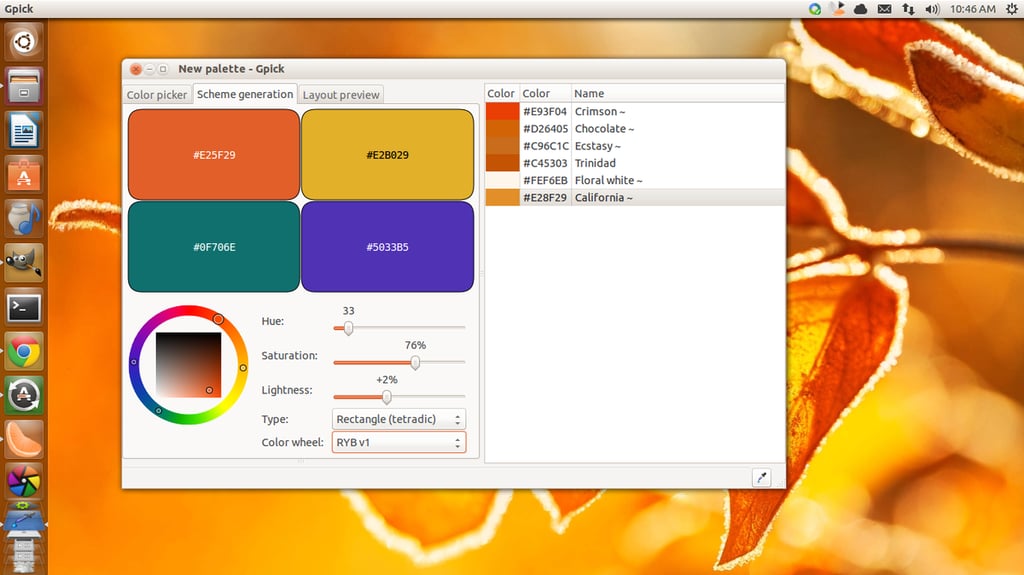1024x575 pixels.
Task: Select the teal #0F706E scheme swatch
Action: (214, 246)
